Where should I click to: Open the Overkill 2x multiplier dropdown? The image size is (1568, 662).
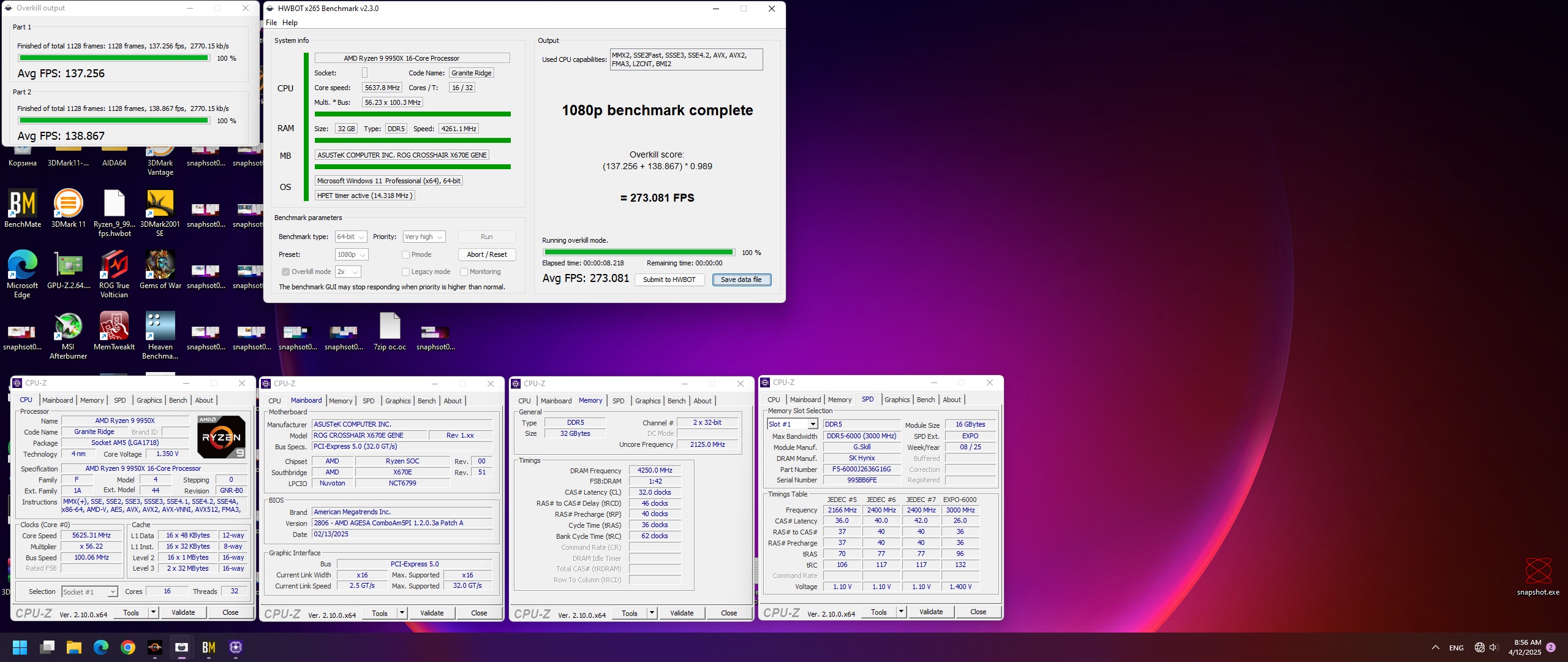(x=348, y=272)
